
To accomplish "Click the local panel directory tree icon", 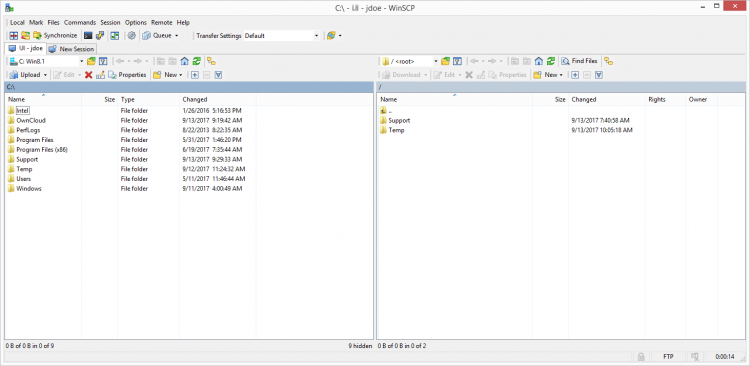I will pos(211,61).
